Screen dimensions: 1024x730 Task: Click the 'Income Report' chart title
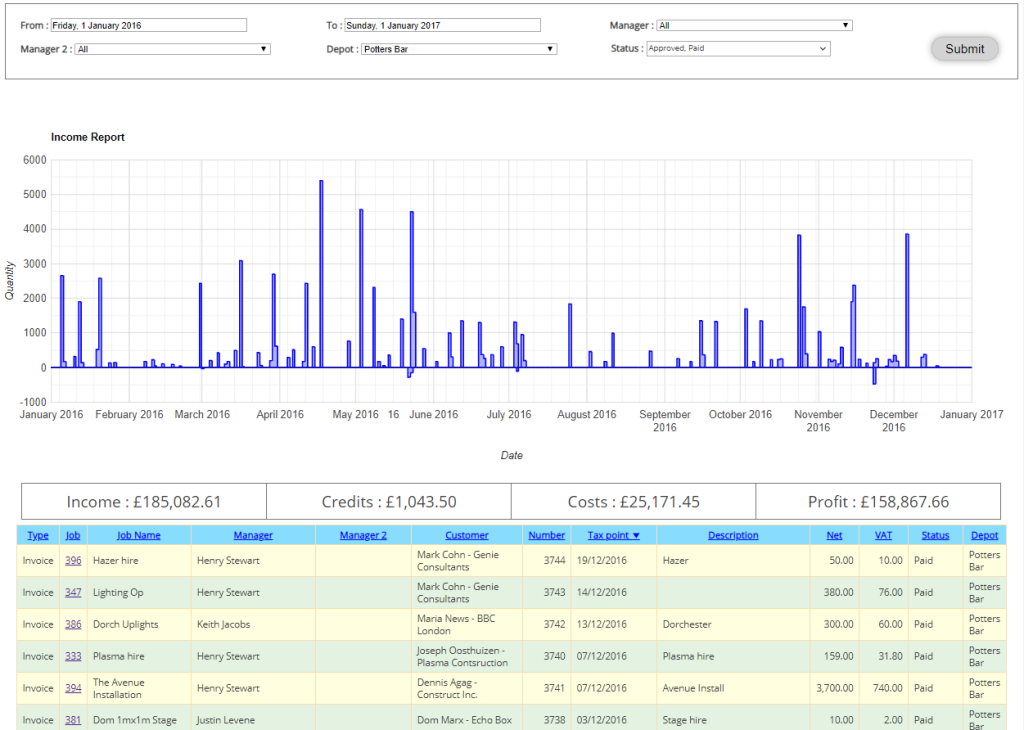coord(88,137)
